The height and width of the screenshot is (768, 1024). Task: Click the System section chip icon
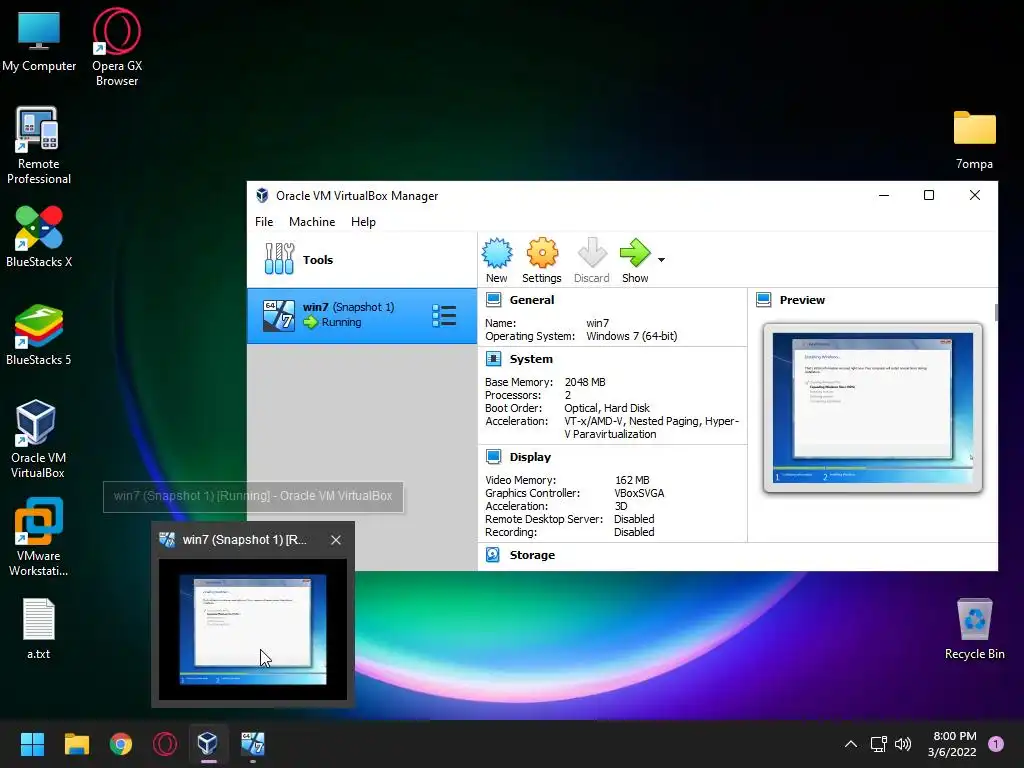click(x=494, y=359)
